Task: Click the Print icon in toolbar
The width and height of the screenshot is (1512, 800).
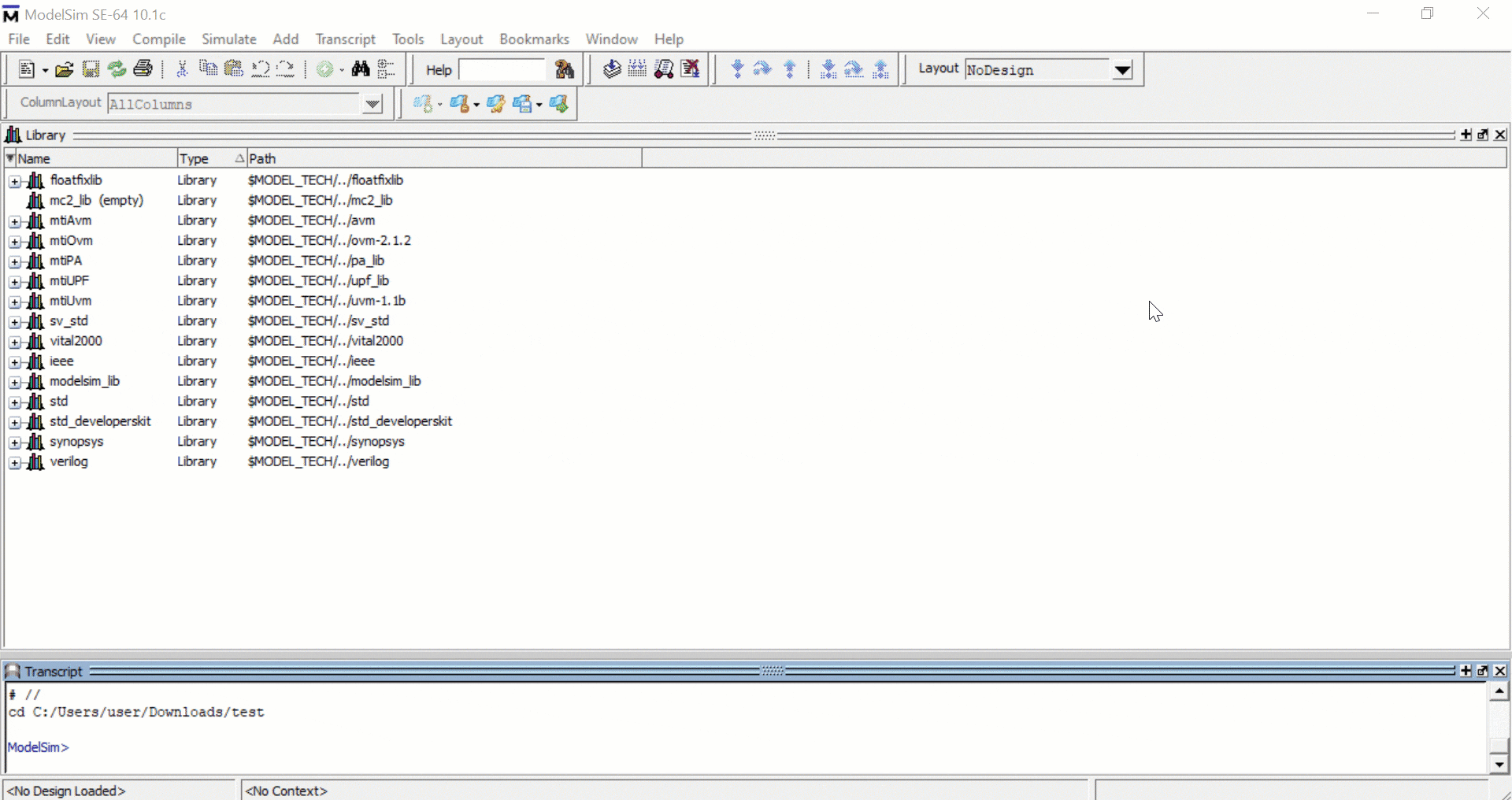Action: (x=143, y=69)
